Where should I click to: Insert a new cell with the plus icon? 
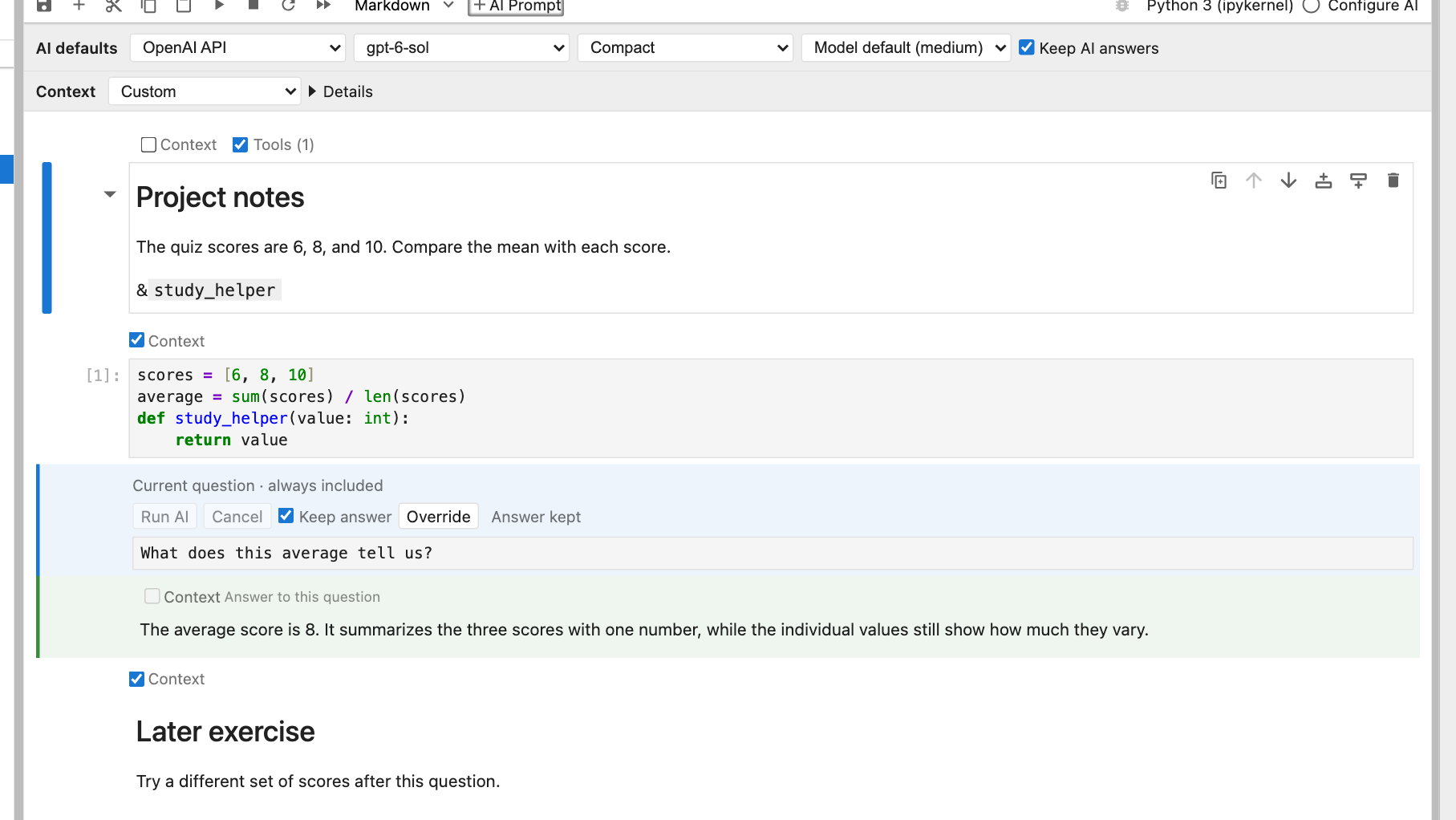pyautogui.click(x=79, y=6)
